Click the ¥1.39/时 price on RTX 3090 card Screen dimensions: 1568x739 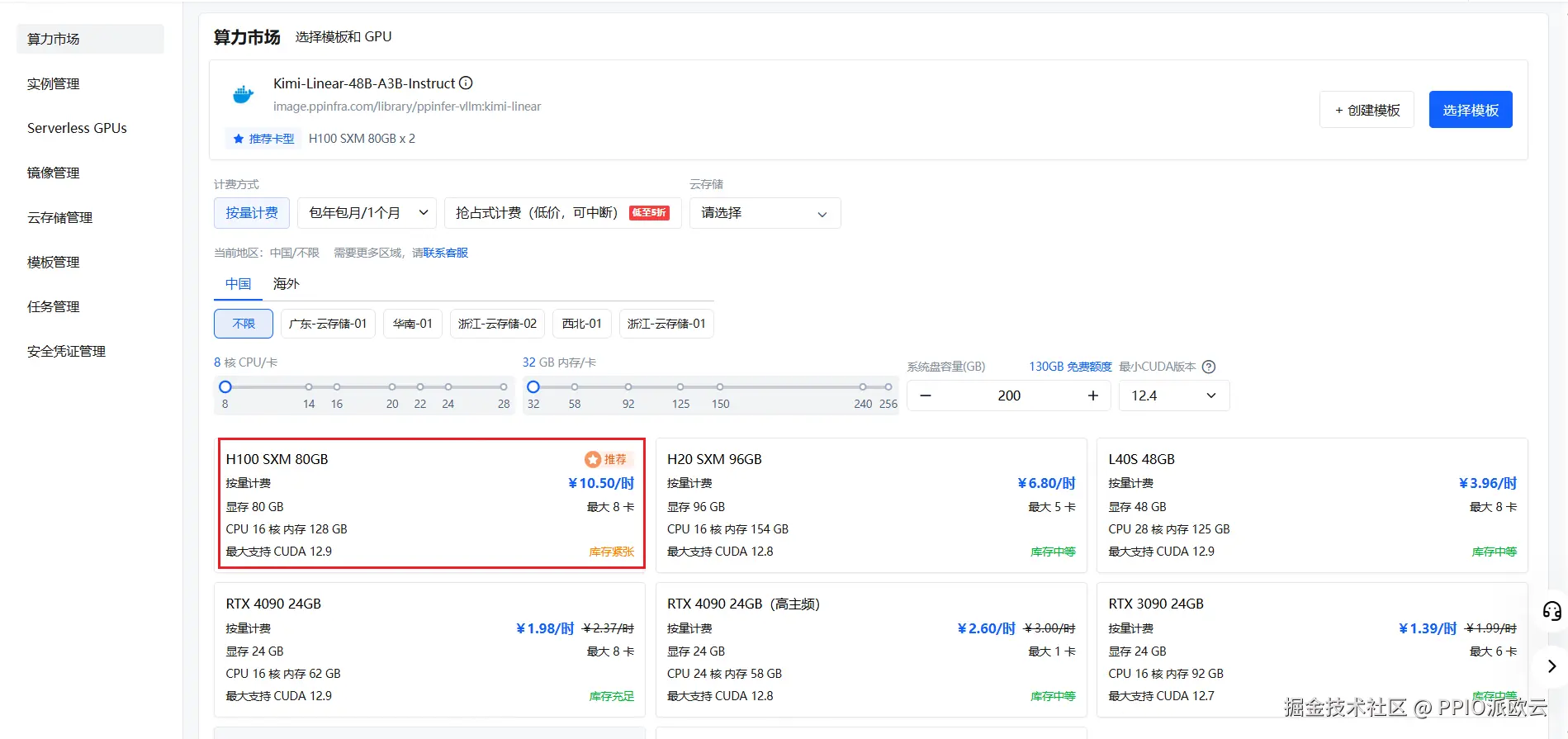pyautogui.click(x=1427, y=628)
